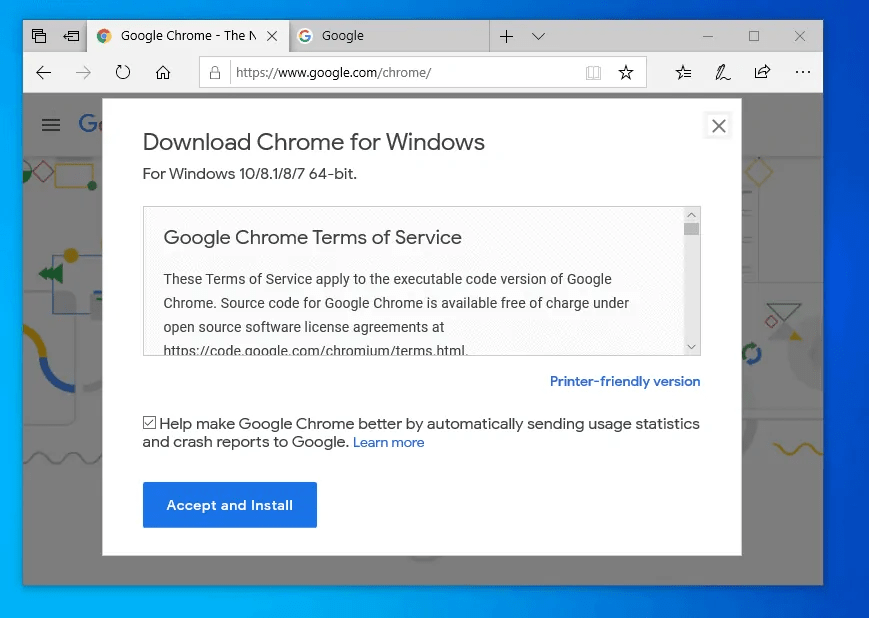This screenshot has width=869, height=618.
Task: Go forward with the forward arrow
Action: click(x=83, y=73)
